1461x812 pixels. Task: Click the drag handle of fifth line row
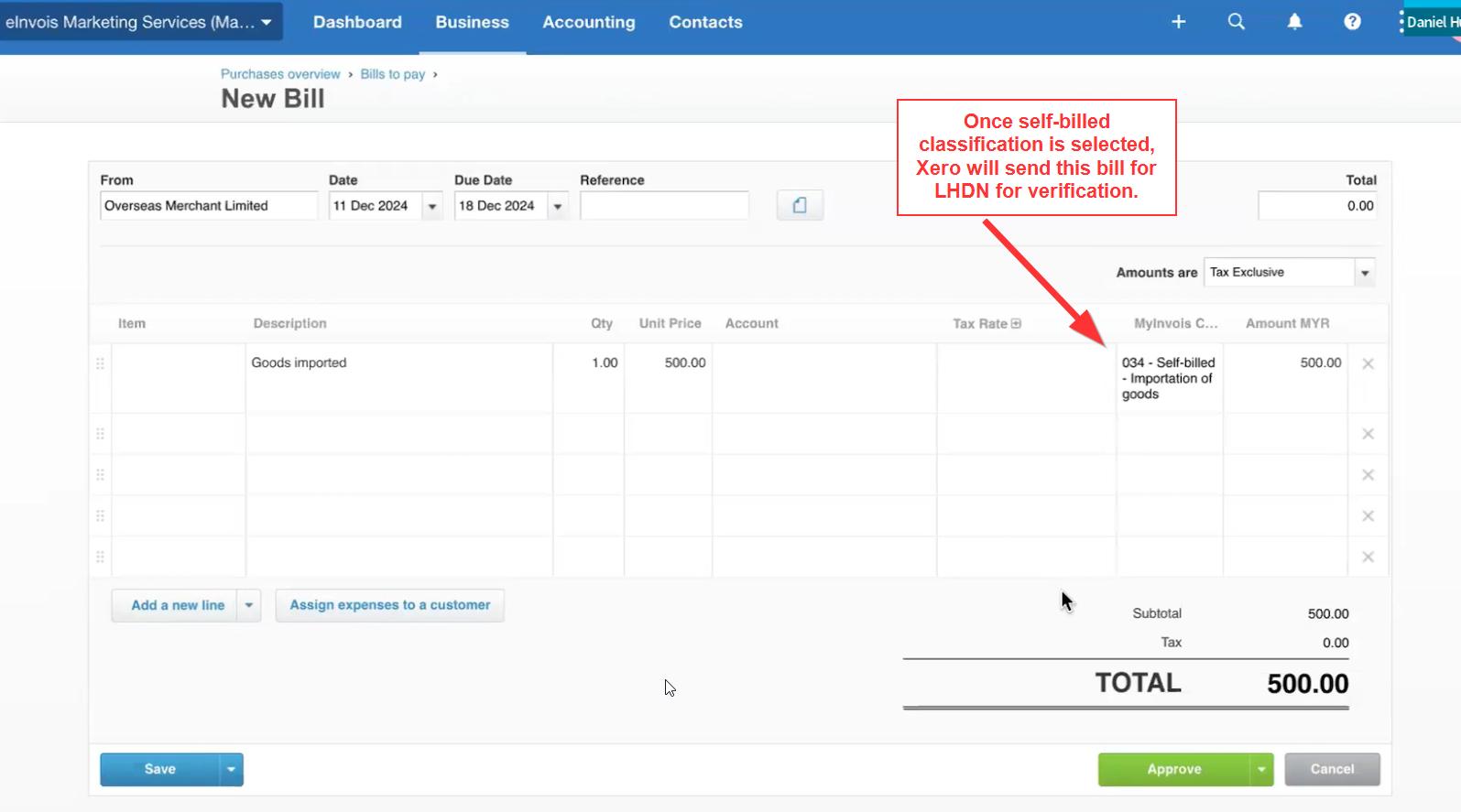coord(100,558)
